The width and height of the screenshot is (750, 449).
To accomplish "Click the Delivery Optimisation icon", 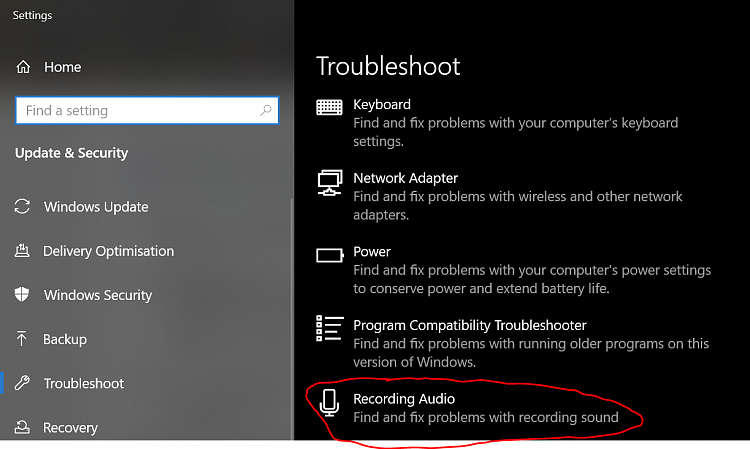I will (22, 251).
